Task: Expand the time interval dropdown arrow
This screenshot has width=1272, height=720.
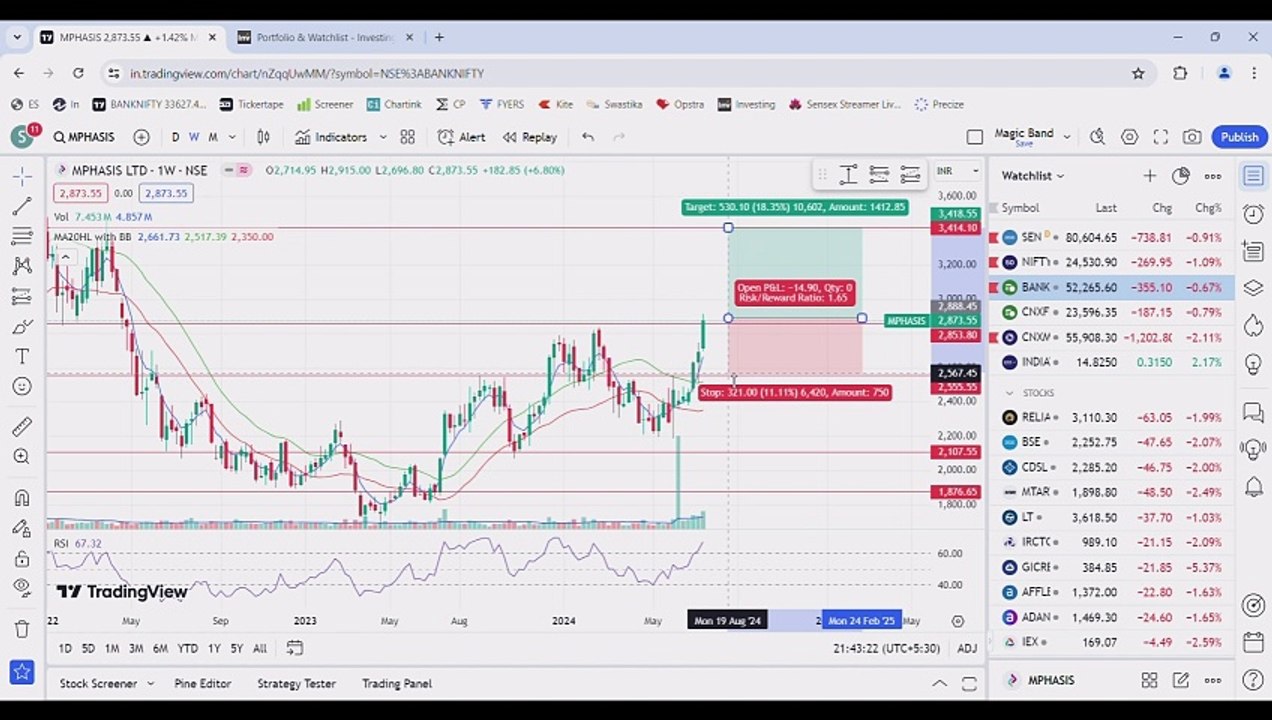Action: pyautogui.click(x=232, y=137)
